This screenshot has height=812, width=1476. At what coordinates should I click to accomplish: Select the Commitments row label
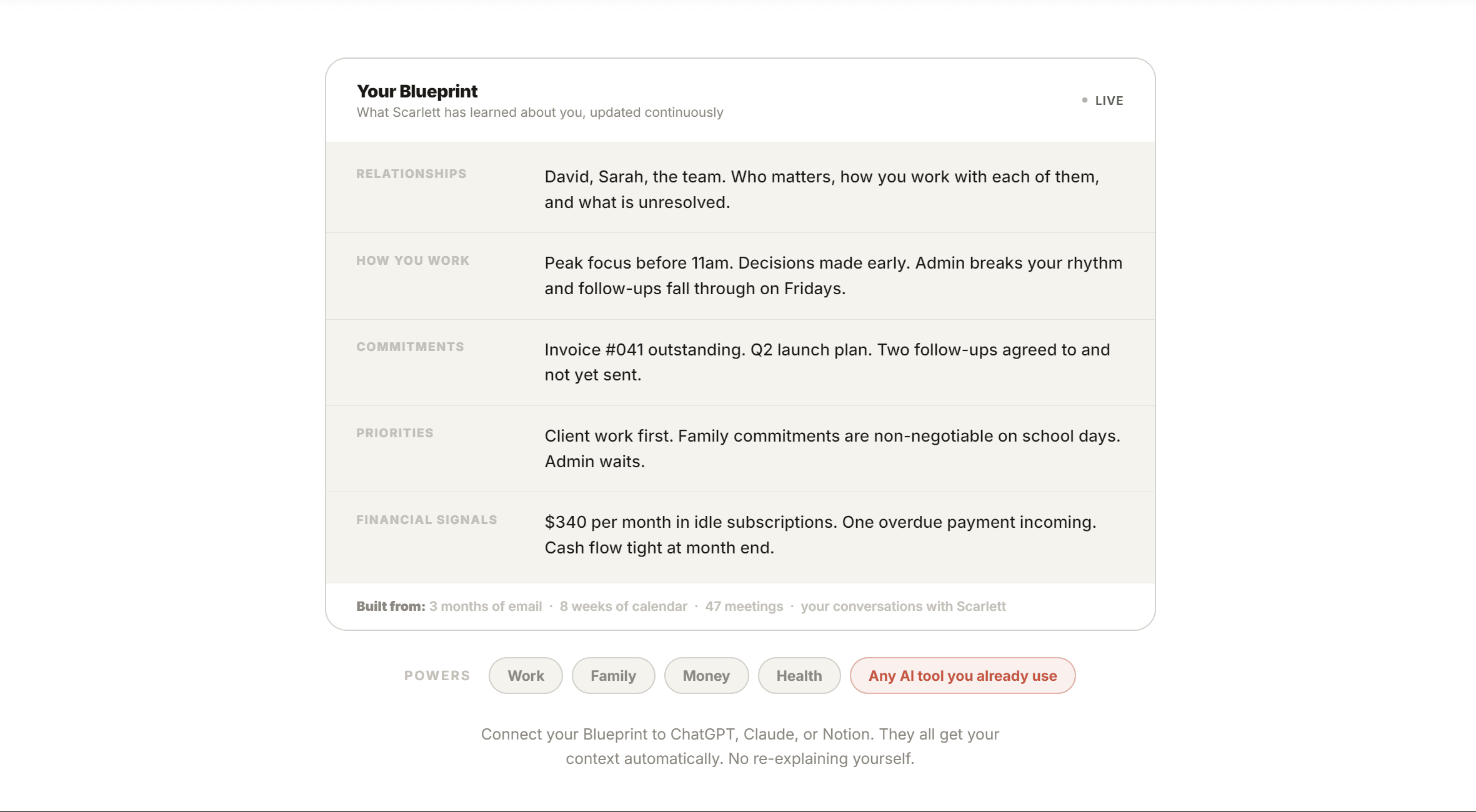[x=410, y=347]
